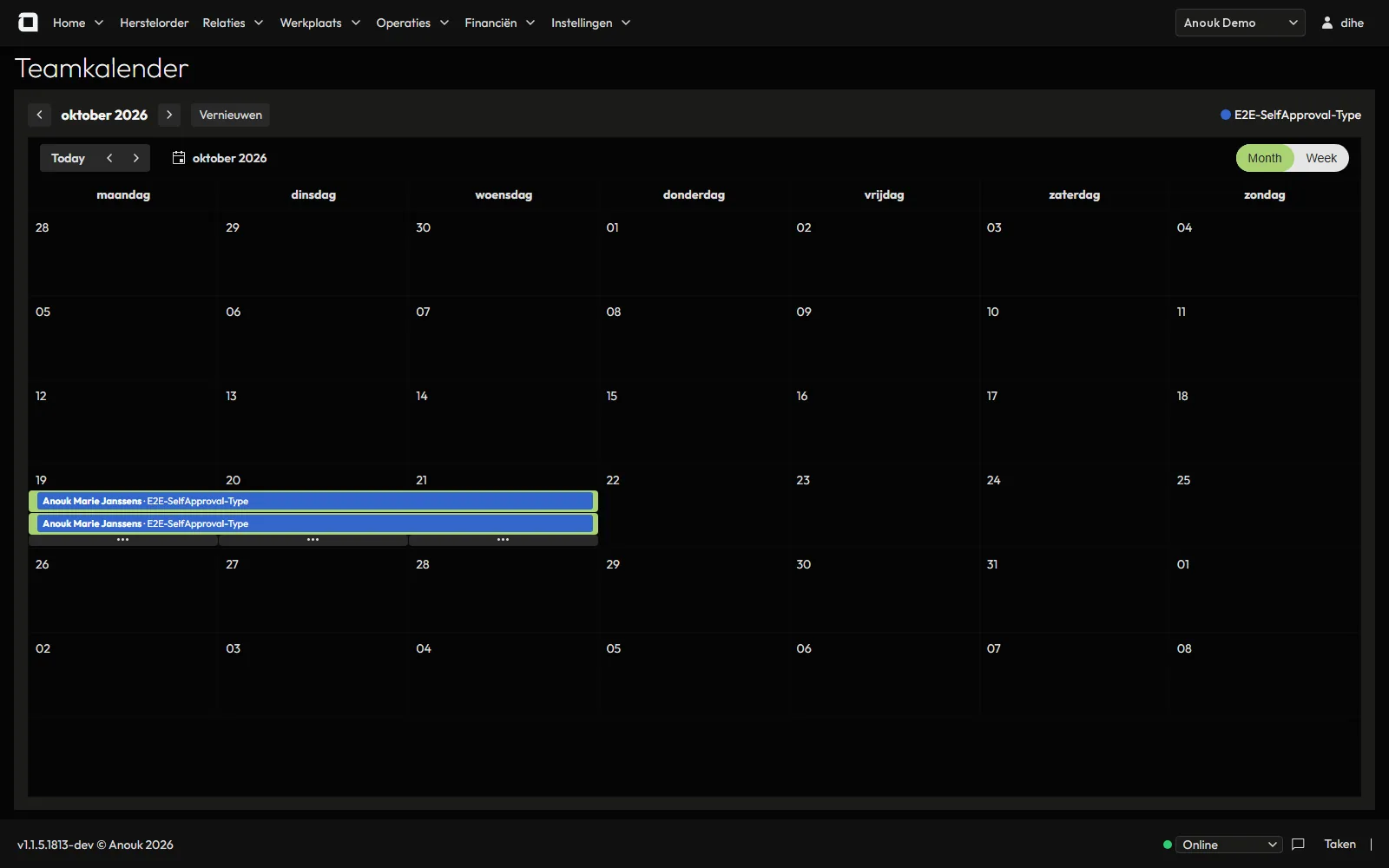The image size is (1389, 868).
Task: Click the version text v1.1.5.1813-dev
Action: click(x=56, y=845)
